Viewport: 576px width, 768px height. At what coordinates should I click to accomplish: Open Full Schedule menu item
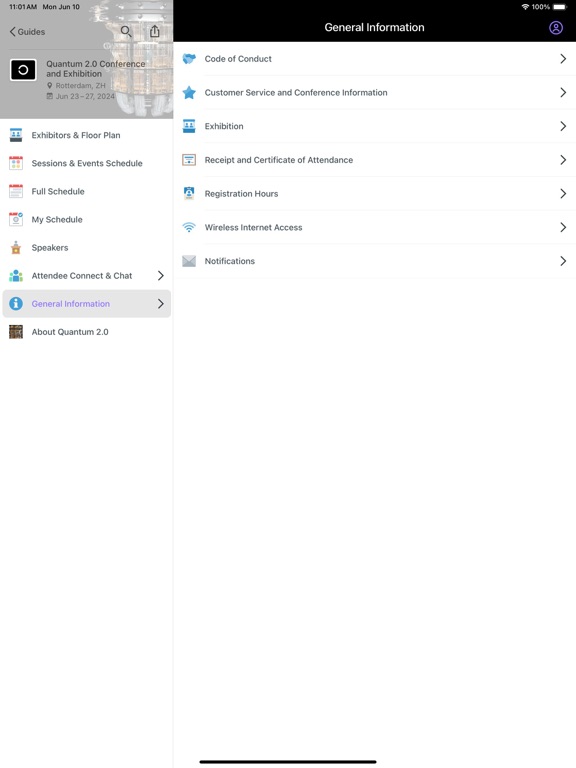click(87, 191)
